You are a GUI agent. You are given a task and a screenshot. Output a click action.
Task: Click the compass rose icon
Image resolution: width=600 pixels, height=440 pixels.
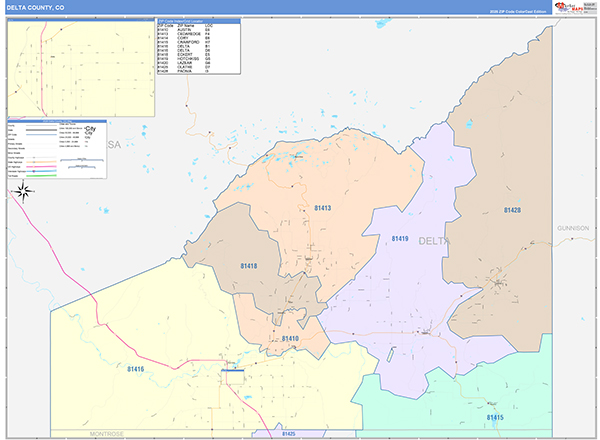(x=26, y=190)
